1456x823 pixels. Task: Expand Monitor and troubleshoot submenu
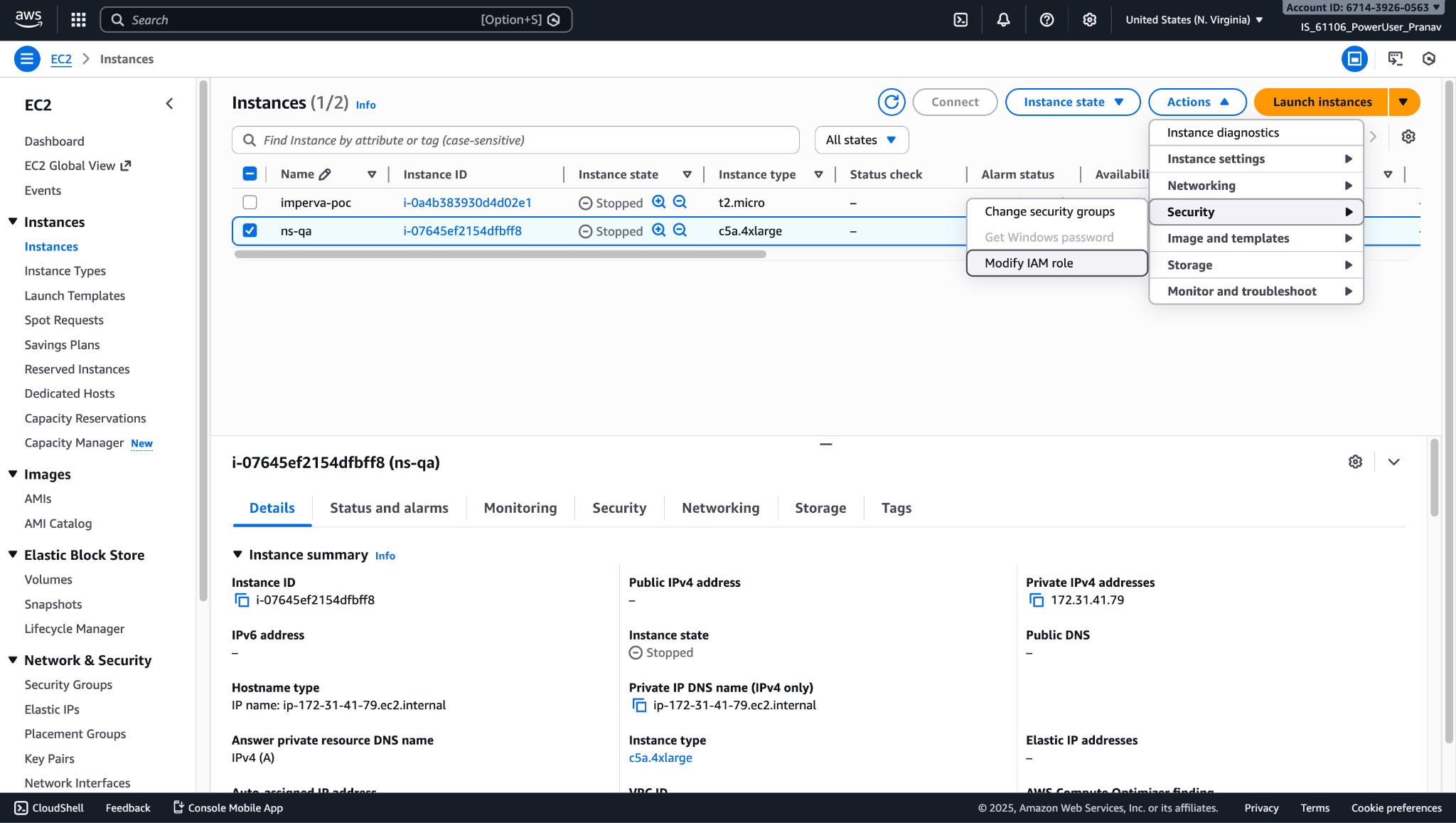tap(1256, 291)
